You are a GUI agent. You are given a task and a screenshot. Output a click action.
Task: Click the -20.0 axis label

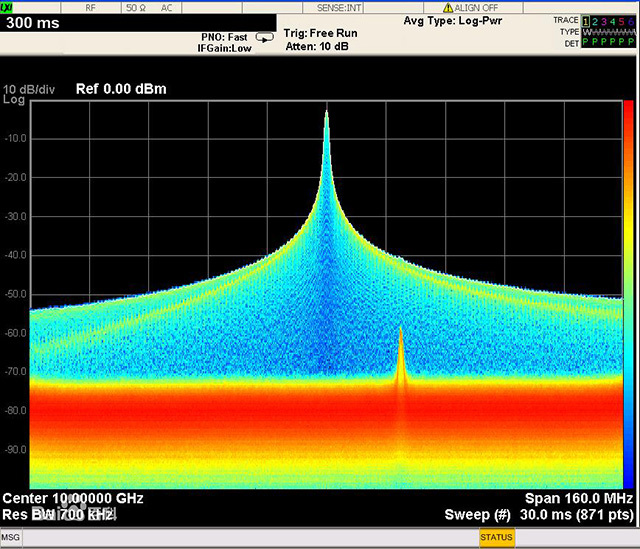[16, 178]
